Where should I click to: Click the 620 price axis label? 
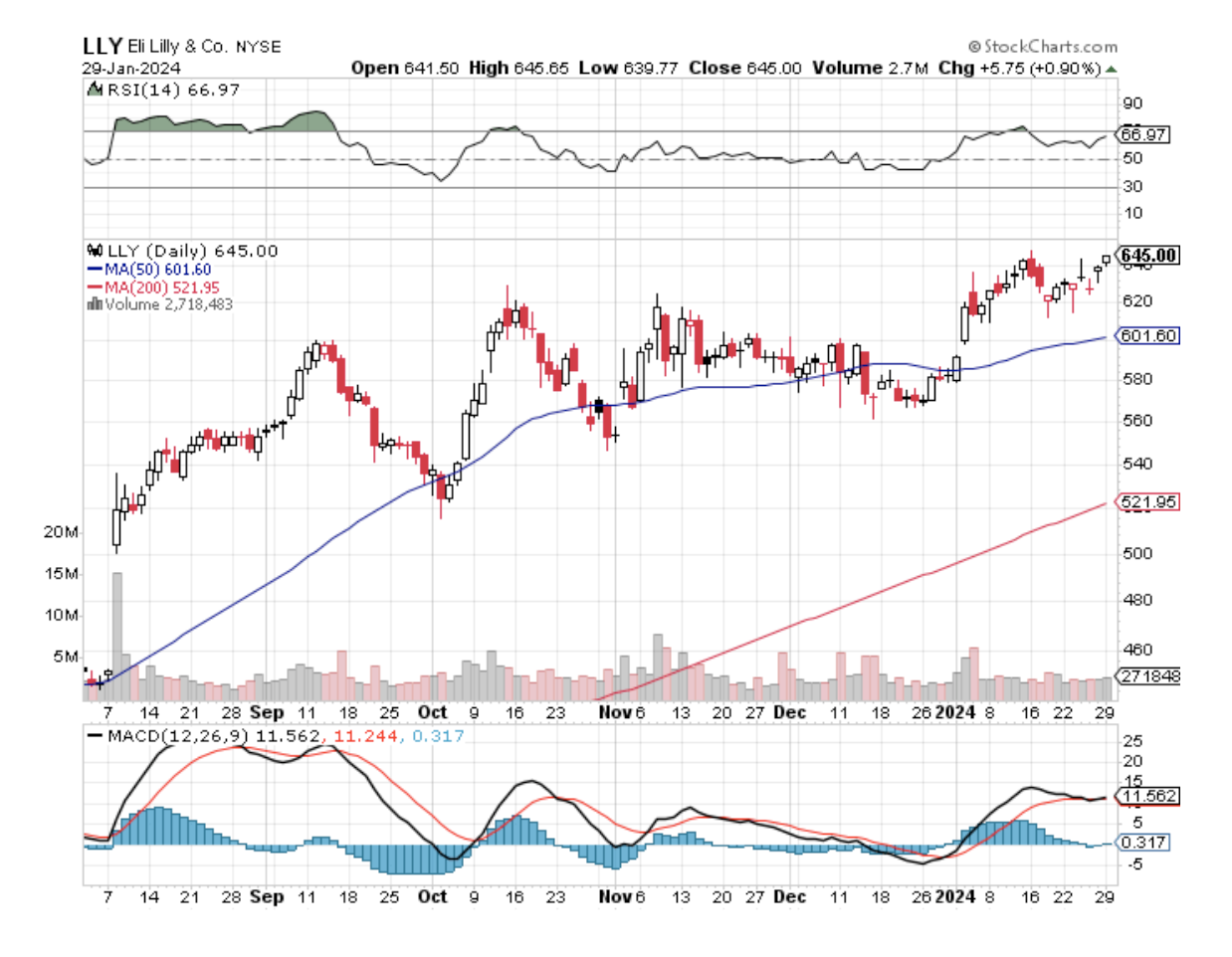coord(1137,300)
